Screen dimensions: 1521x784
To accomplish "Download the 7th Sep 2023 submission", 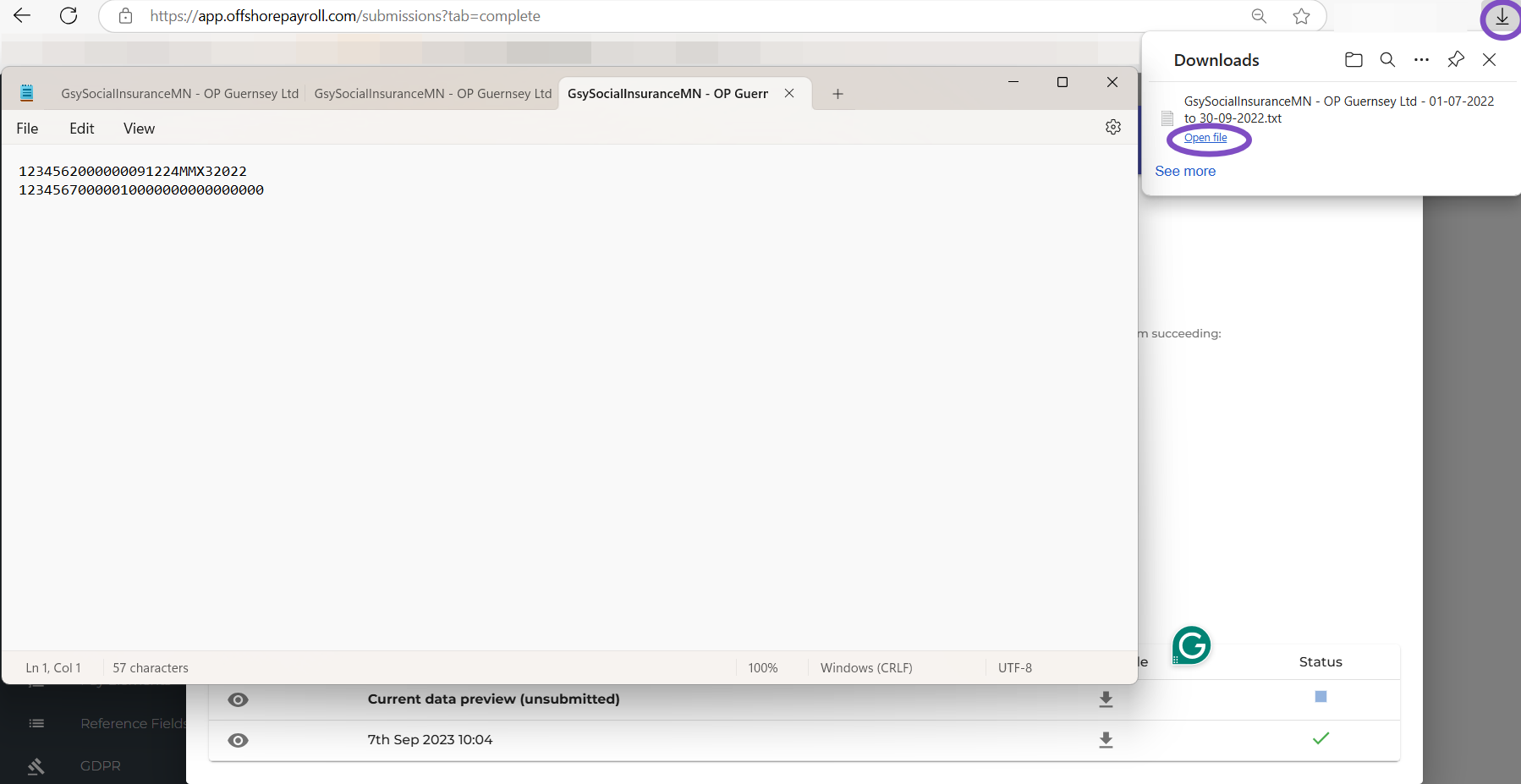I will click(x=1106, y=740).
